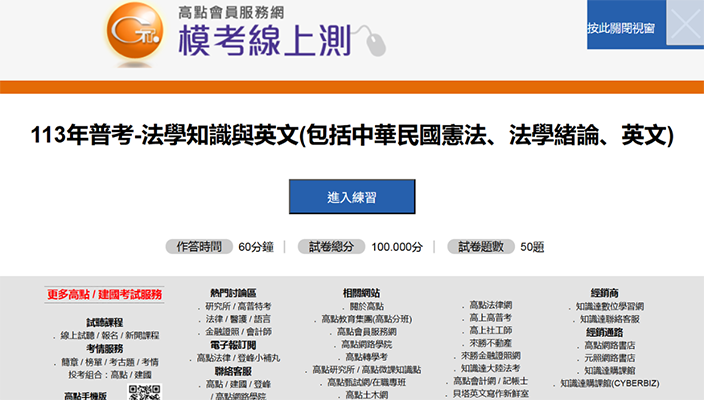Viewport: 704px width, 400px height.
Task: Open the 高上高普考 link
Action: coord(491,317)
